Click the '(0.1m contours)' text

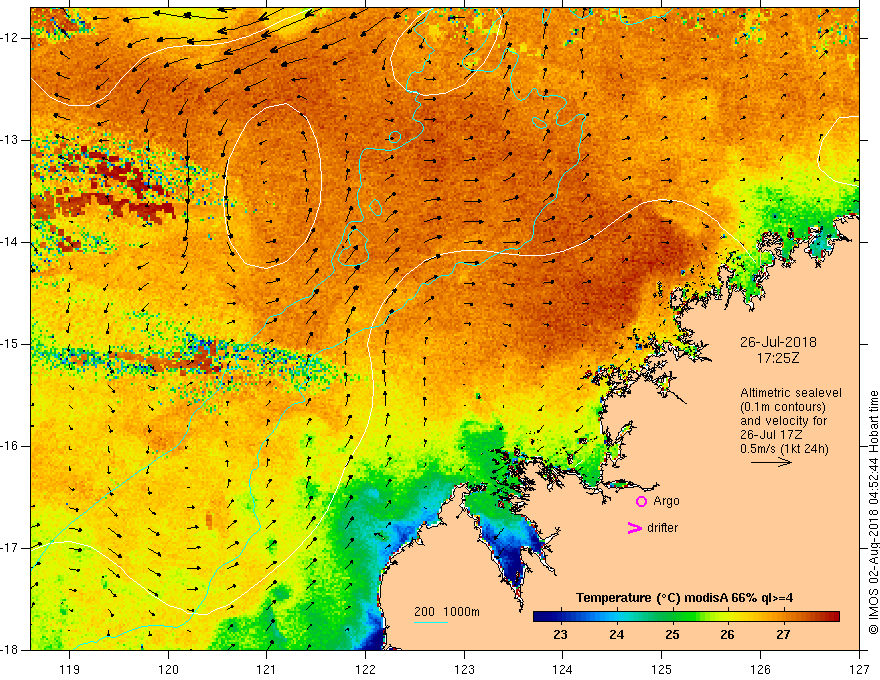tap(783, 407)
